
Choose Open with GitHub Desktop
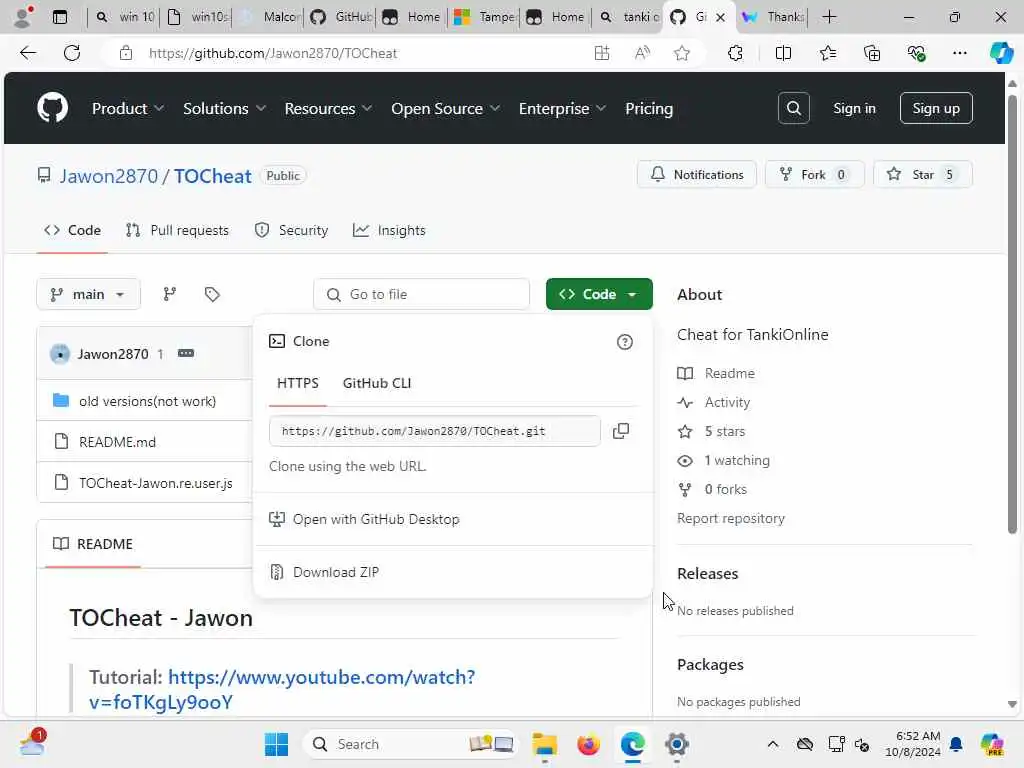[364, 520]
